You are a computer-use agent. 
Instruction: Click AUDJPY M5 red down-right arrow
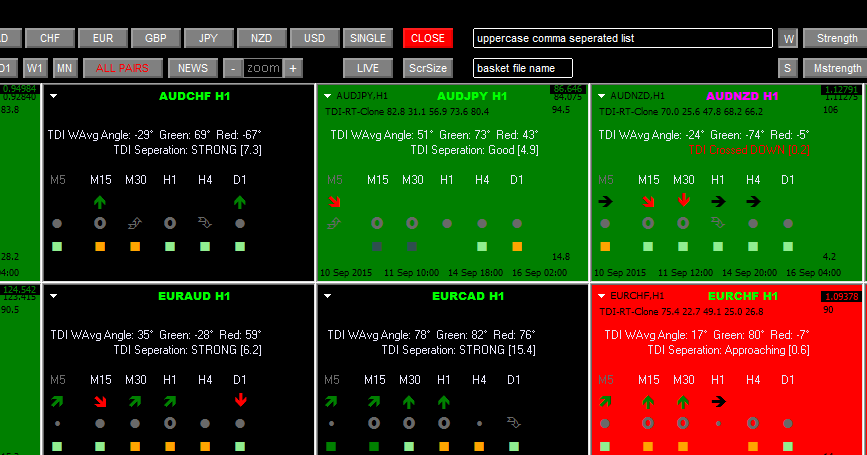tap(334, 202)
